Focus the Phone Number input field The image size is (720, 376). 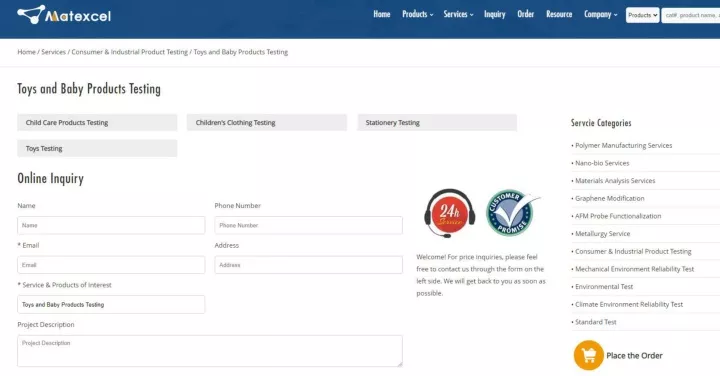(309, 225)
